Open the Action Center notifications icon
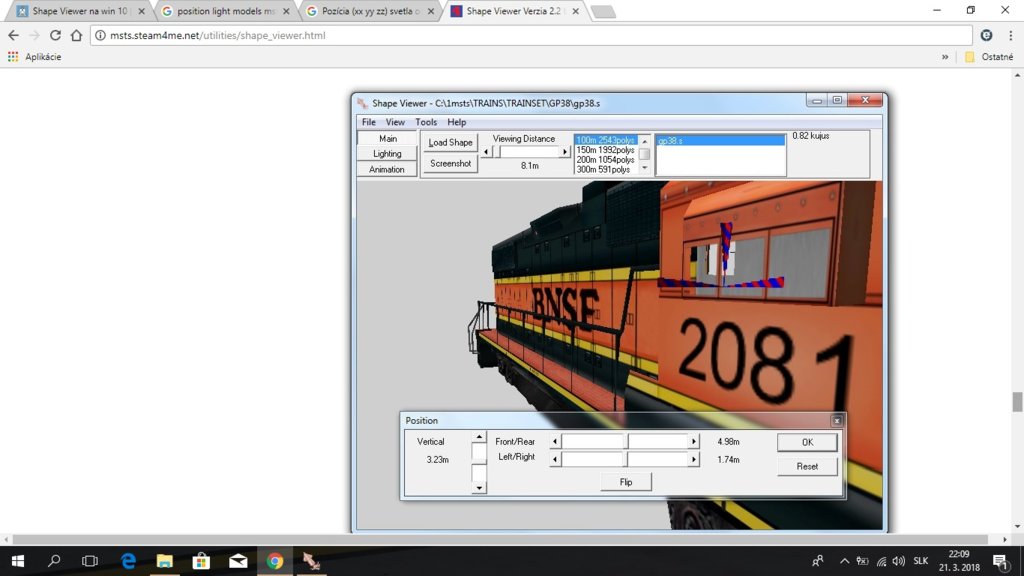Image resolution: width=1024 pixels, height=576 pixels. click(x=999, y=561)
